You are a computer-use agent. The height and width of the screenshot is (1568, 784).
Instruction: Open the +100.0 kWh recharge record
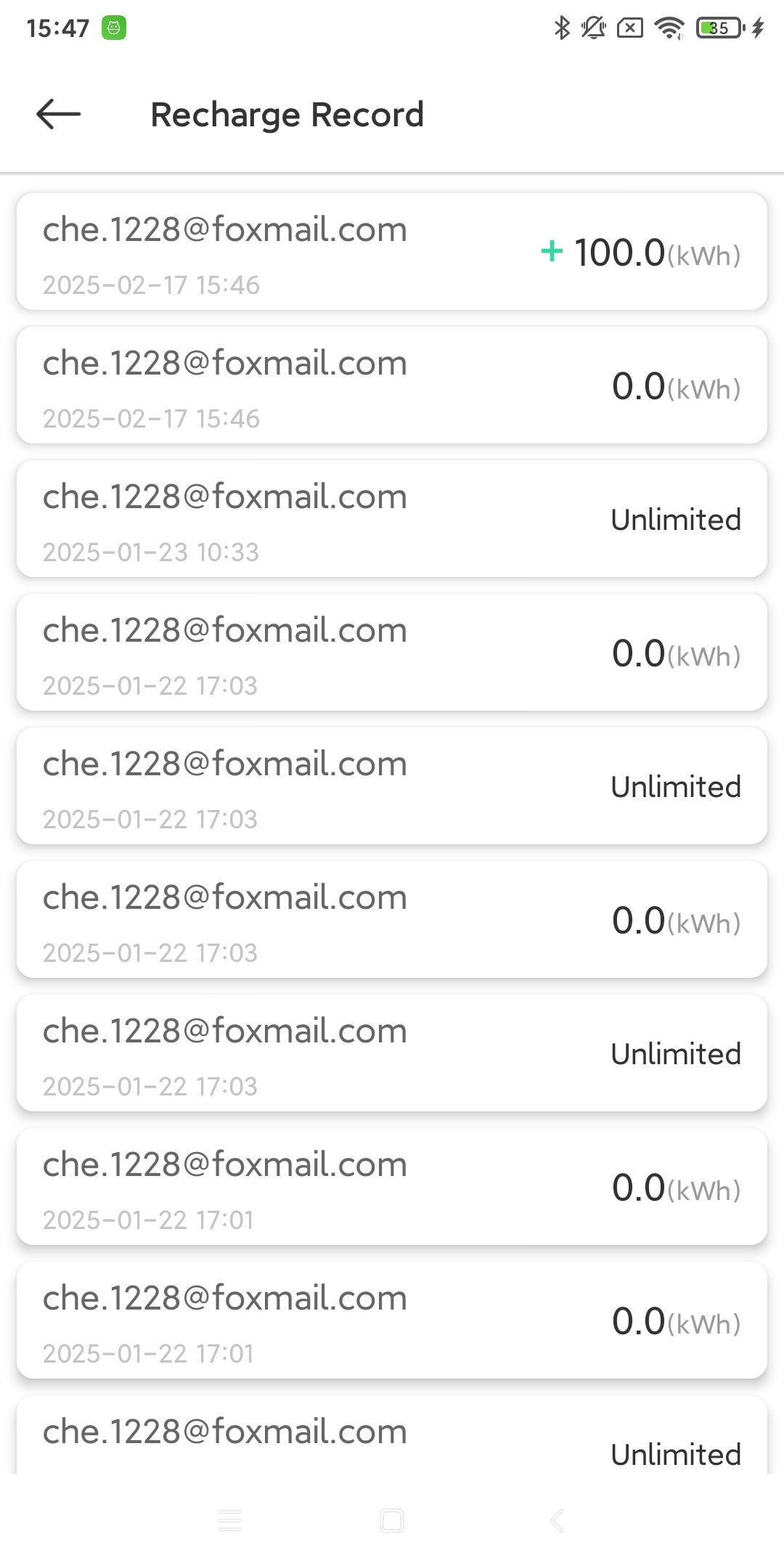(x=392, y=252)
